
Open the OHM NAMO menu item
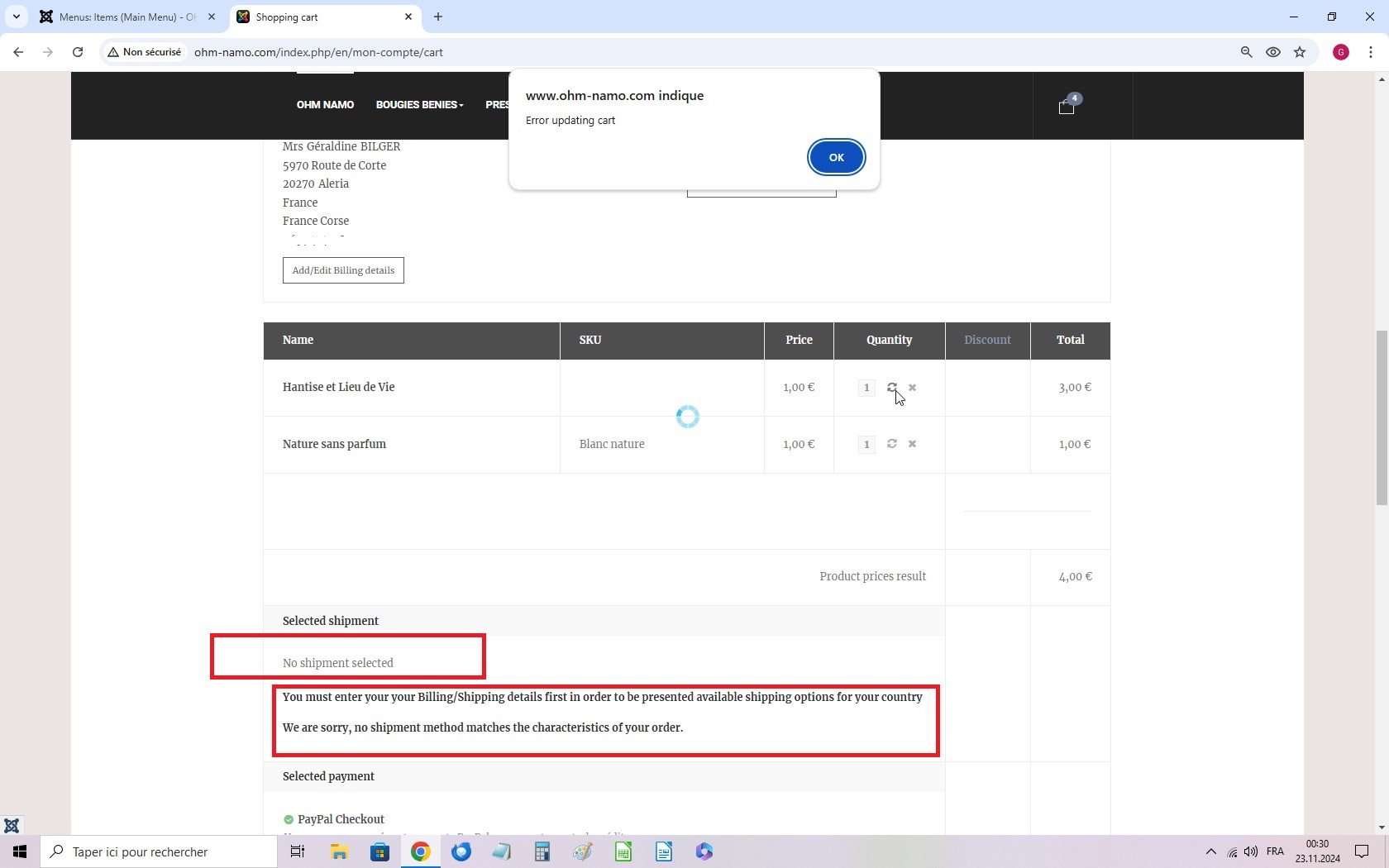coord(325,105)
